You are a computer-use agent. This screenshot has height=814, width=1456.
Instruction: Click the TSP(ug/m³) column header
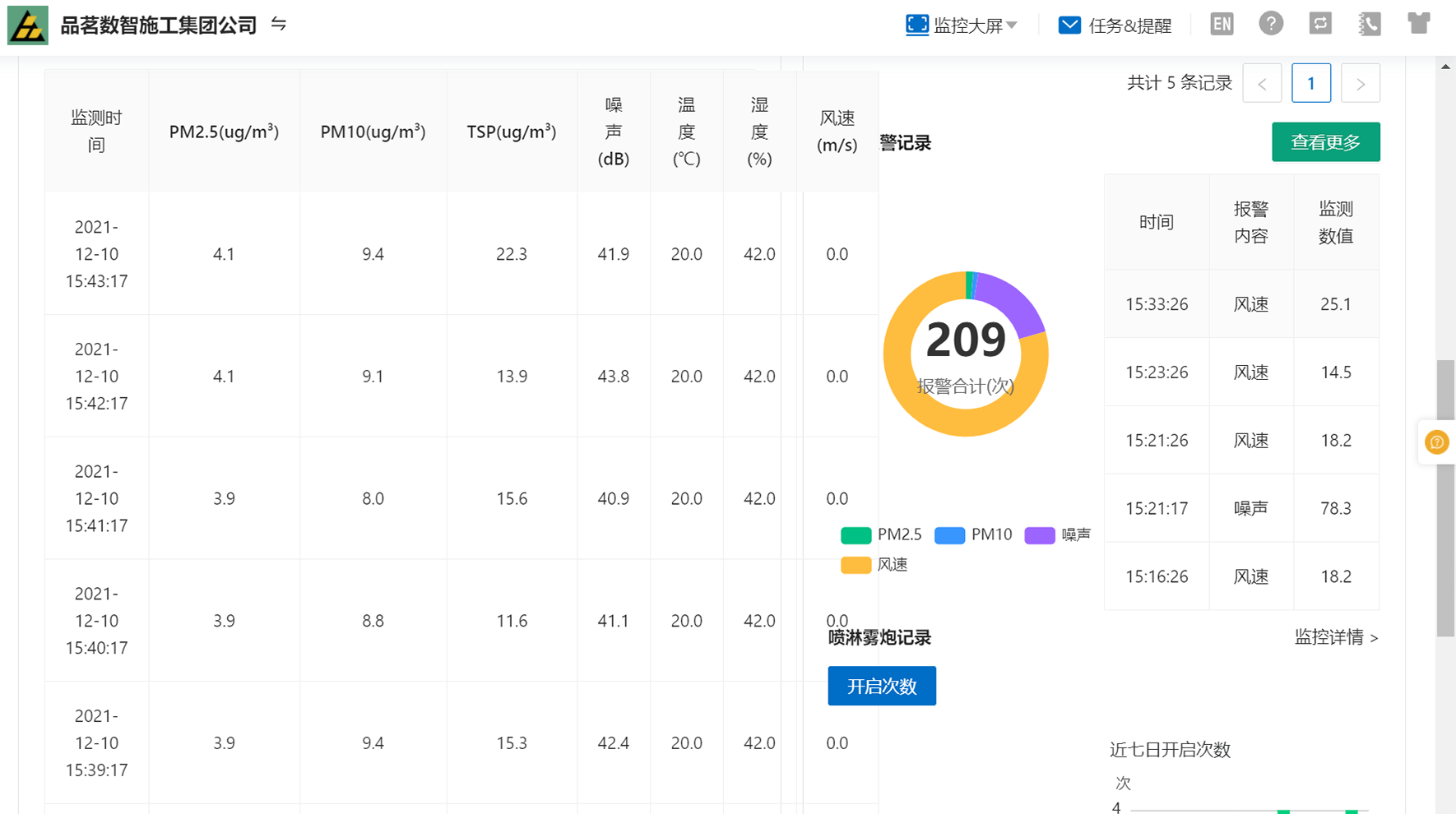click(512, 132)
